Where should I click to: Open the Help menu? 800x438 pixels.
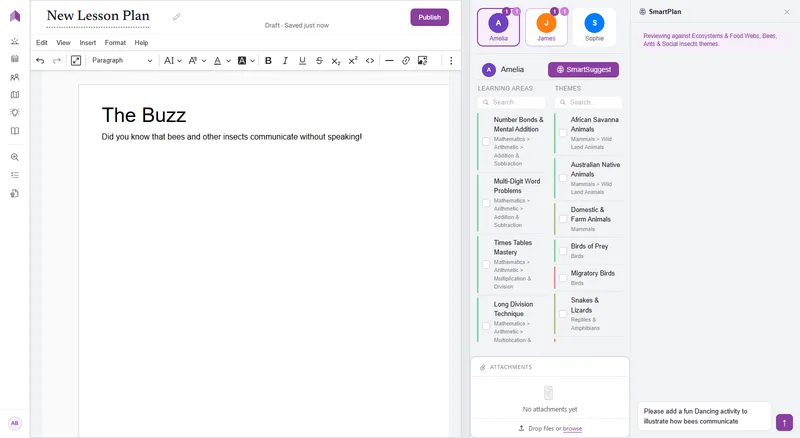[x=141, y=43]
